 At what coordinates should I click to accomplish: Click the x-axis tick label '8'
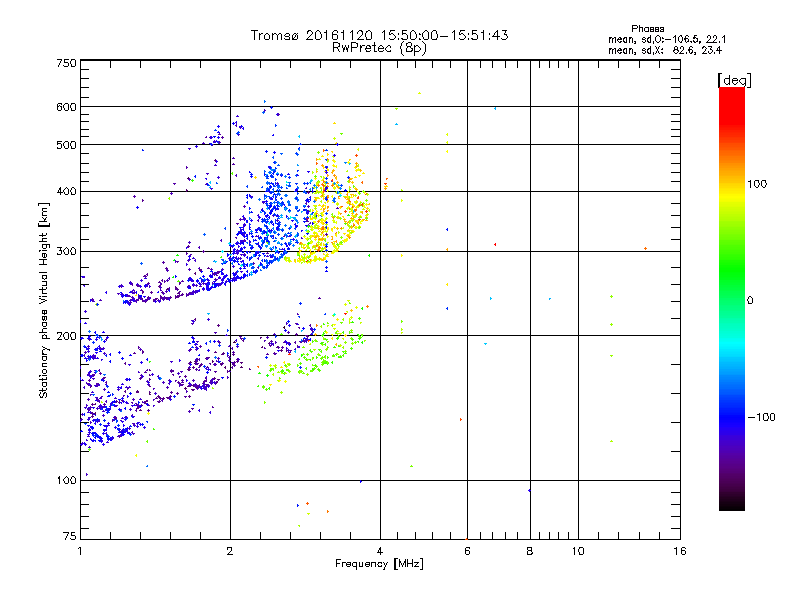(530, 551)
